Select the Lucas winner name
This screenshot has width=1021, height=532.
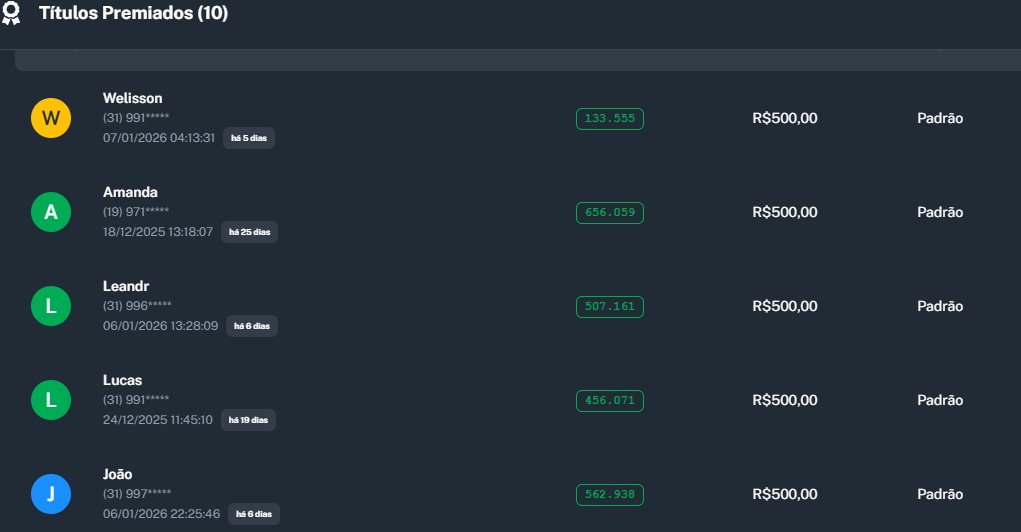click(x=122, y=380)
